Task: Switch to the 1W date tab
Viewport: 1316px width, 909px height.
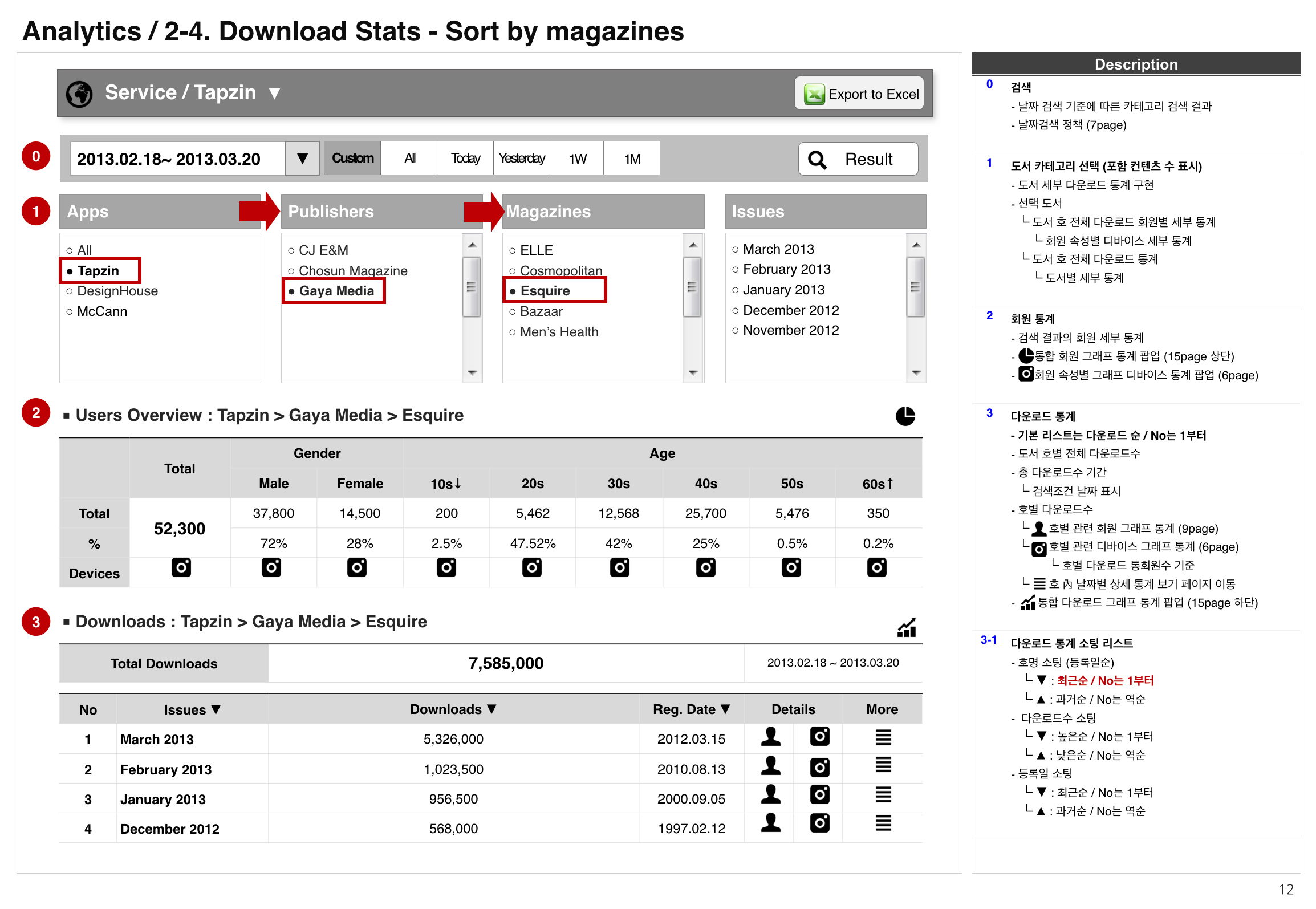Action: click(577, 158)
